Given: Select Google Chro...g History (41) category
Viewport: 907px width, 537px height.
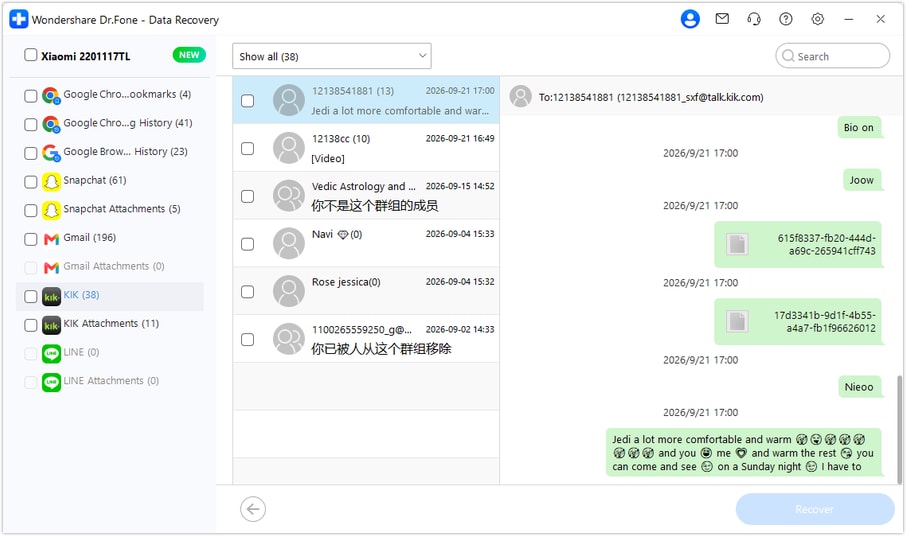Looking at the screenshot, I should (x=128, y=123).
